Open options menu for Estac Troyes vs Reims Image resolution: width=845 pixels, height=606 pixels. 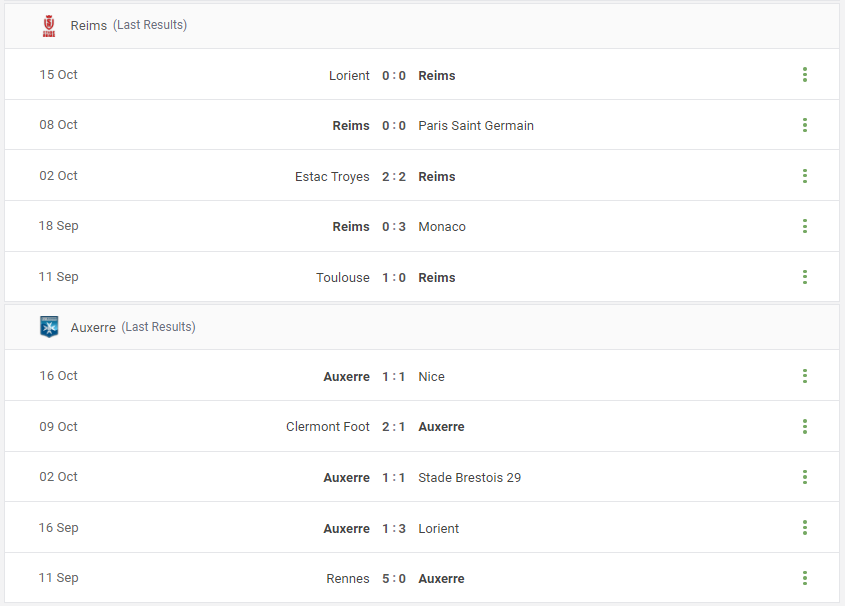pos(805,176)
